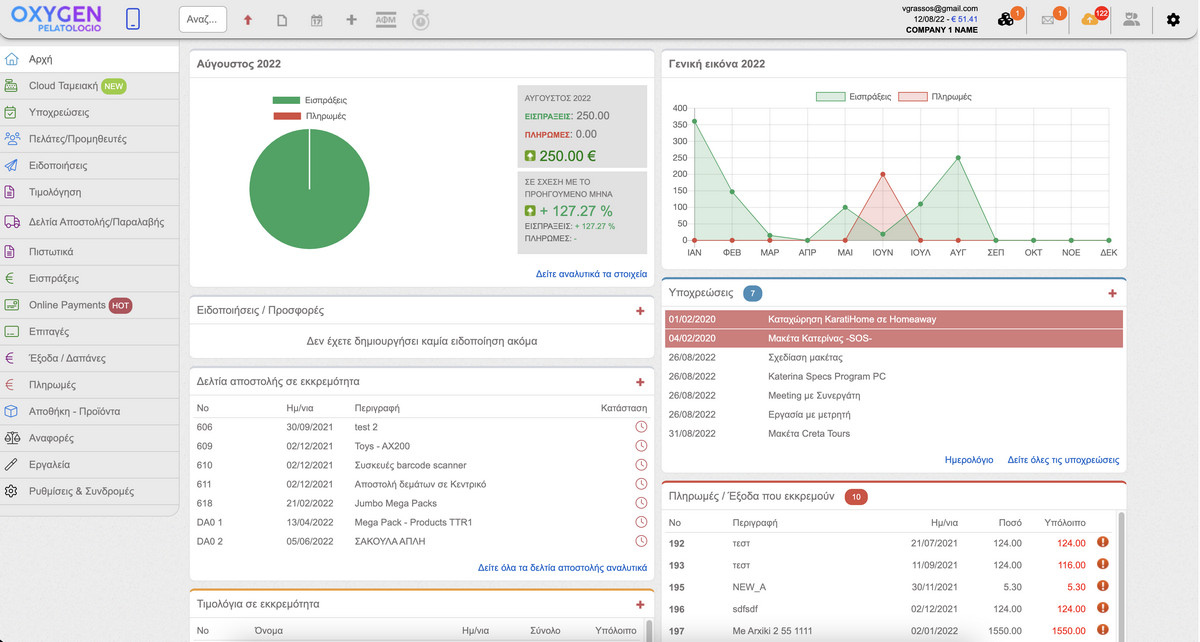Click the mobile phone icon beside the logo

click(134, 19)
